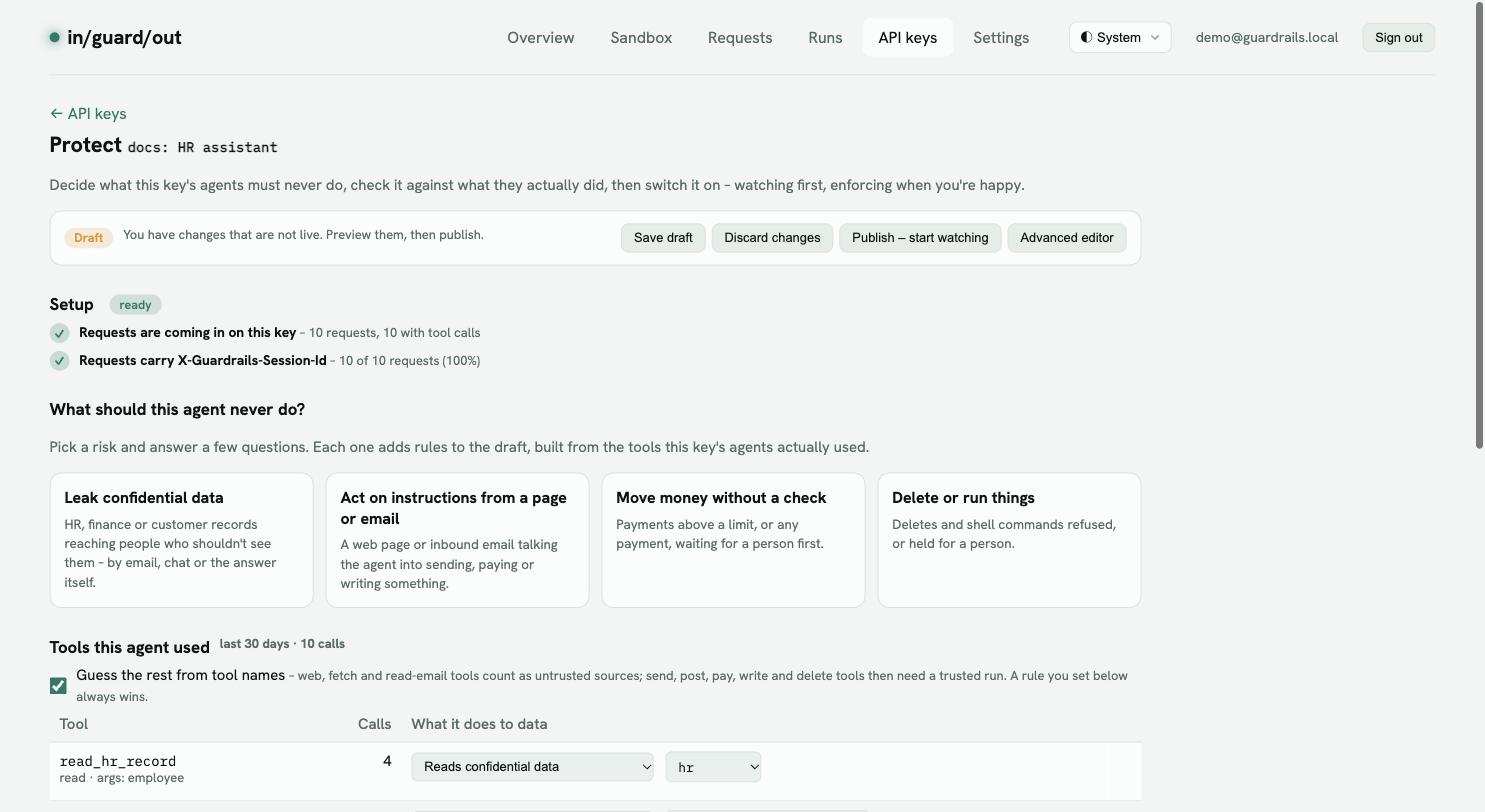Click the in/guard/out logo
Image resolution: width=1485 pixels, height=812 pixels.
pyautogui.click(x=115, y=38)
